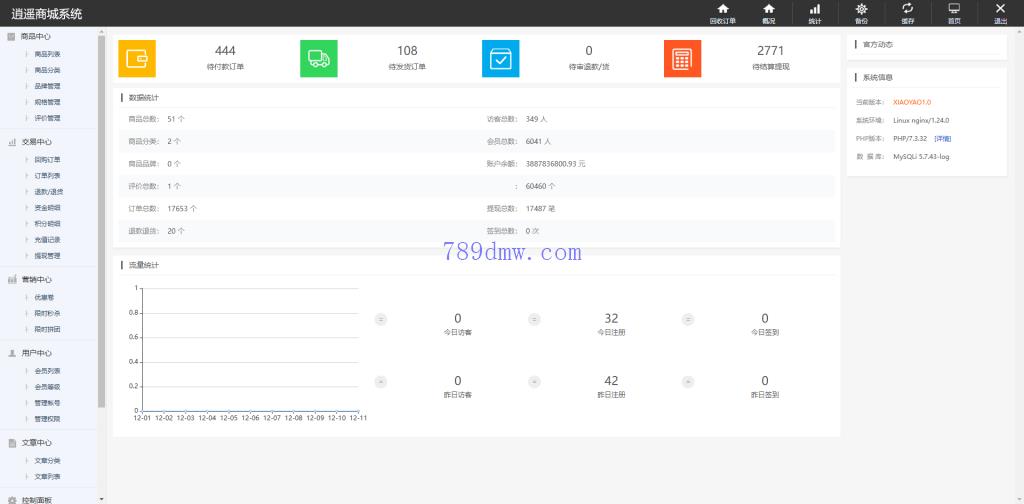Open 统计 bar chart in top toolbar
The height and width of the screenshot is (504, 1024).
coord(815,13)
